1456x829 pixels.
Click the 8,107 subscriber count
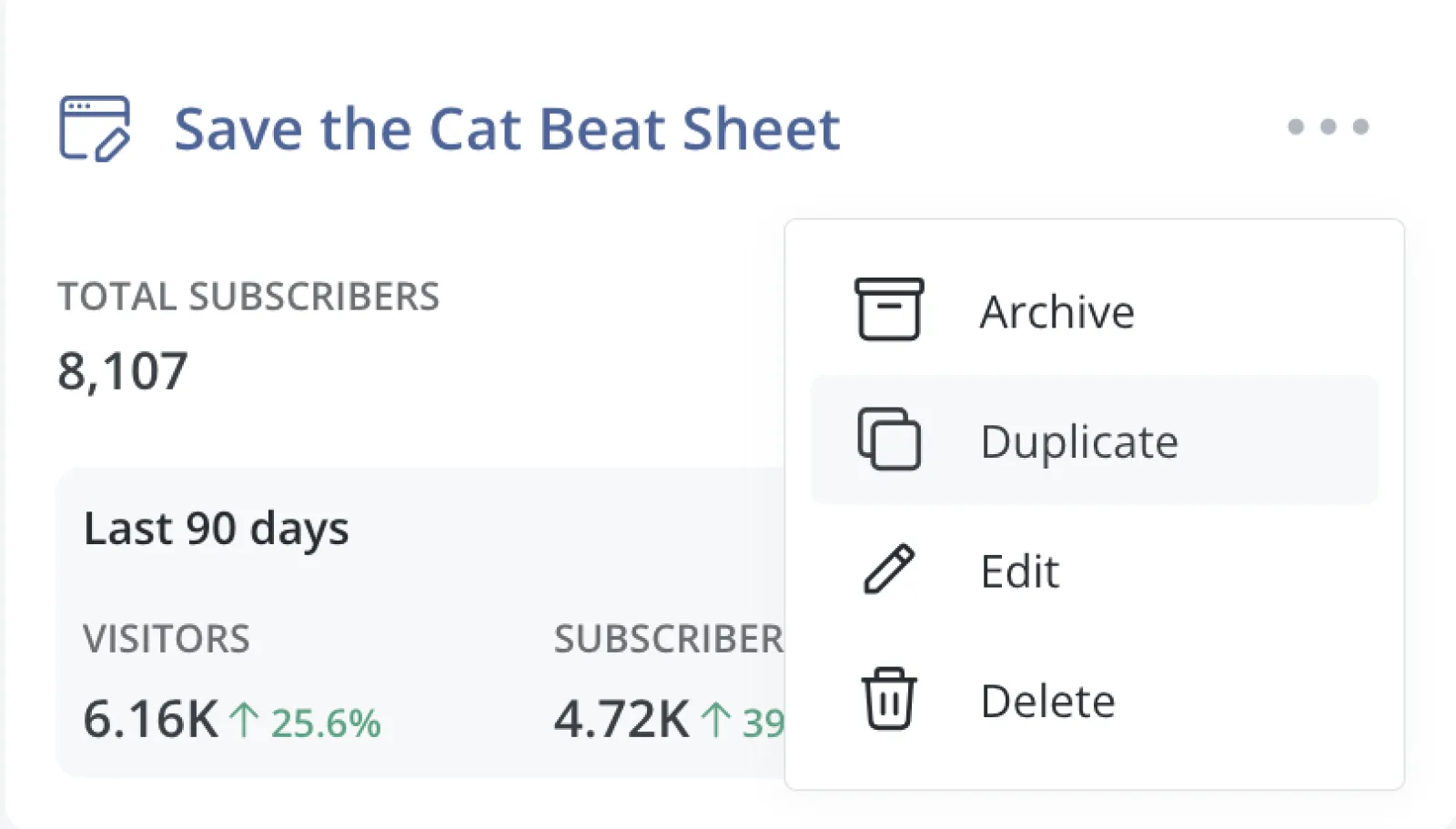coord(123,371)
